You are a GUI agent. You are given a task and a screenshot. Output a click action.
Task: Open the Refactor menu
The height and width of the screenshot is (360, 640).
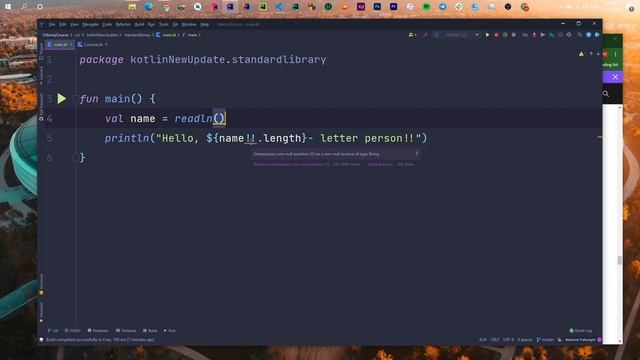click(x=123, y=24)
